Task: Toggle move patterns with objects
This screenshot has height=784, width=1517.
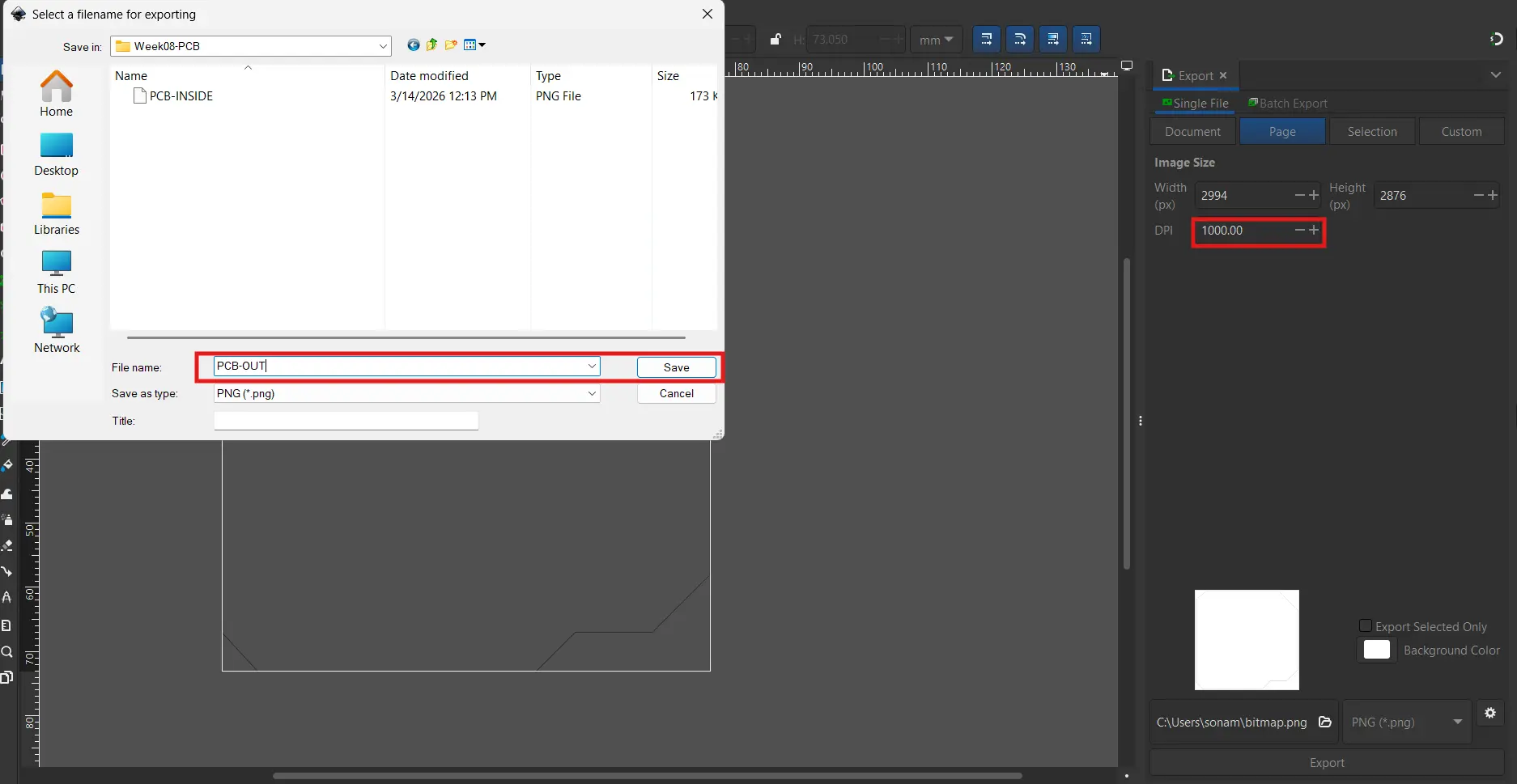Action: [x=1086, y=39]
